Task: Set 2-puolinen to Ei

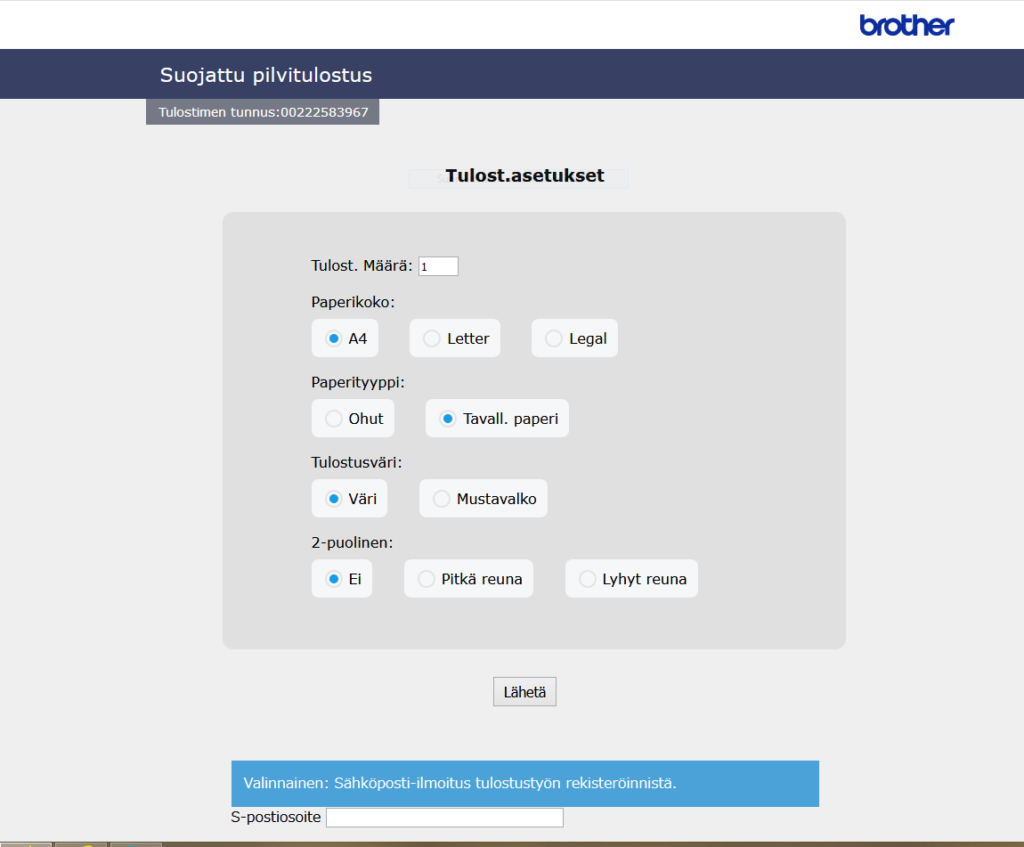Action: coord(335,579)
